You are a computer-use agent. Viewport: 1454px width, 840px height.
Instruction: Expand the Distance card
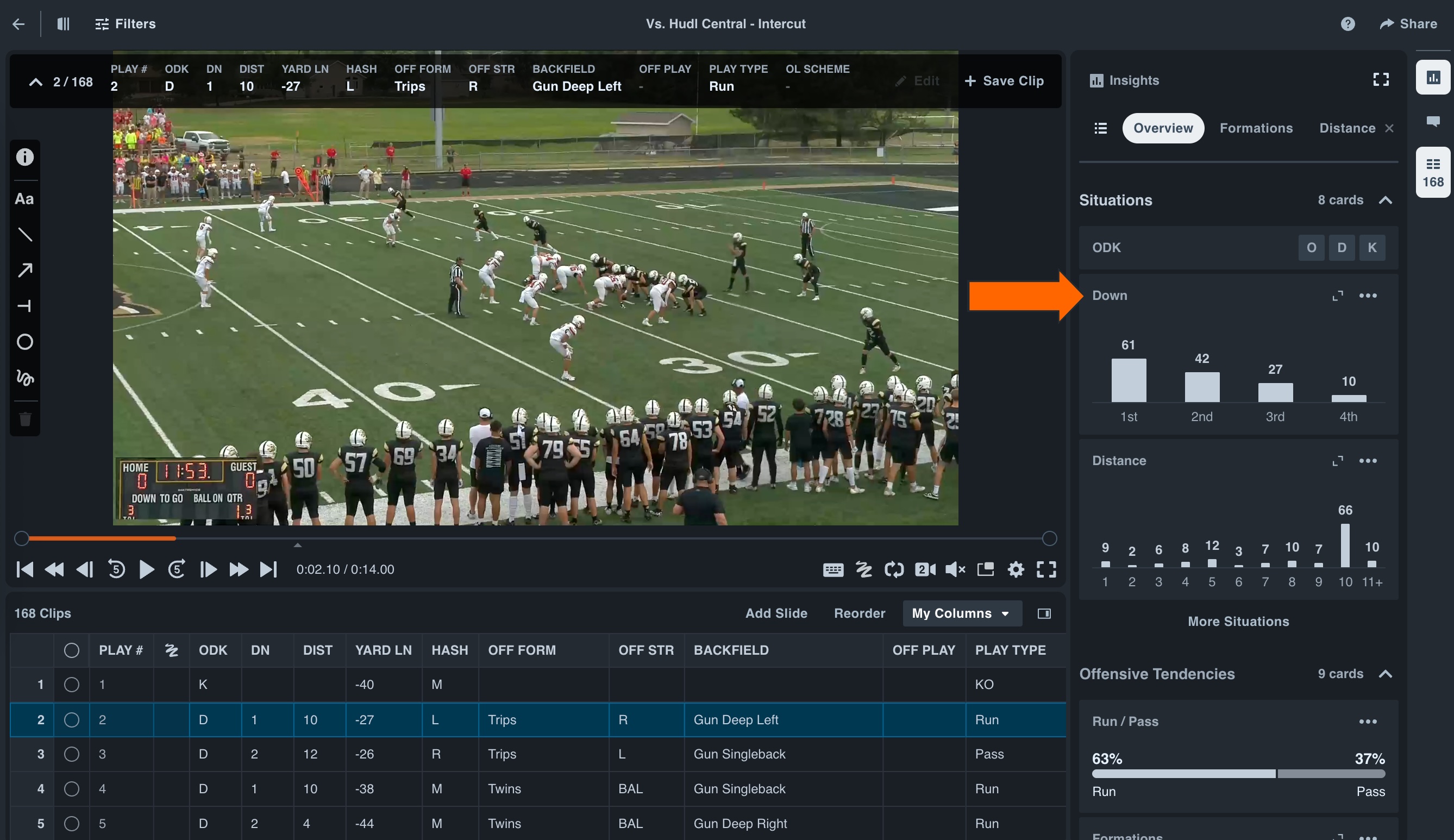pos(1338,460)
